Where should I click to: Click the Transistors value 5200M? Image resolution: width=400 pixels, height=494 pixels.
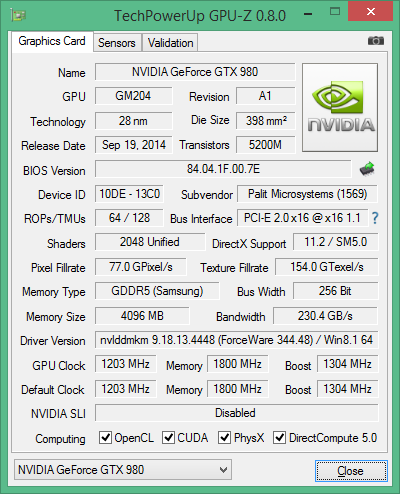coord(266,145)
